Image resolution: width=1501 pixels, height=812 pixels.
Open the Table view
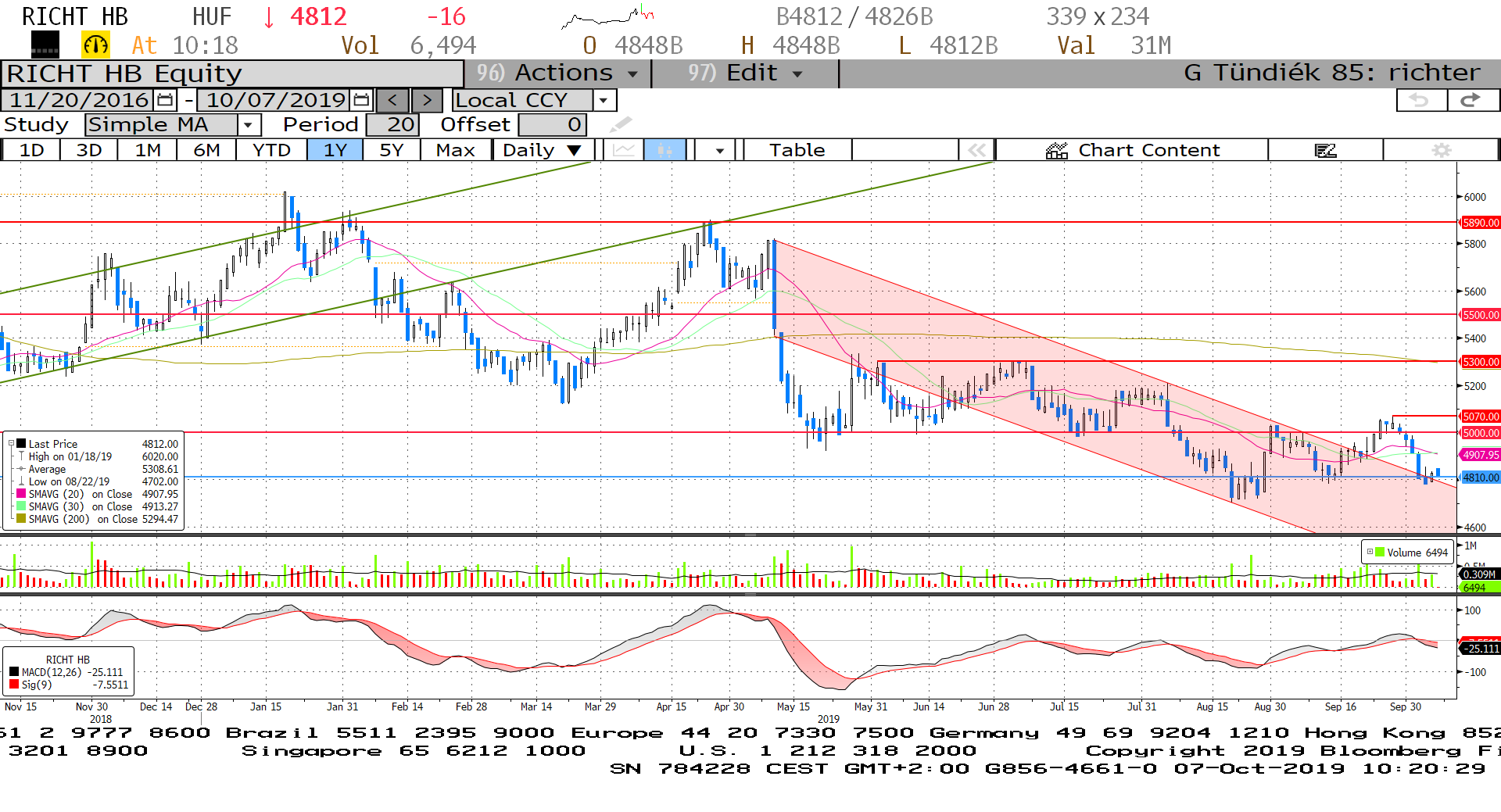point(797,149)
